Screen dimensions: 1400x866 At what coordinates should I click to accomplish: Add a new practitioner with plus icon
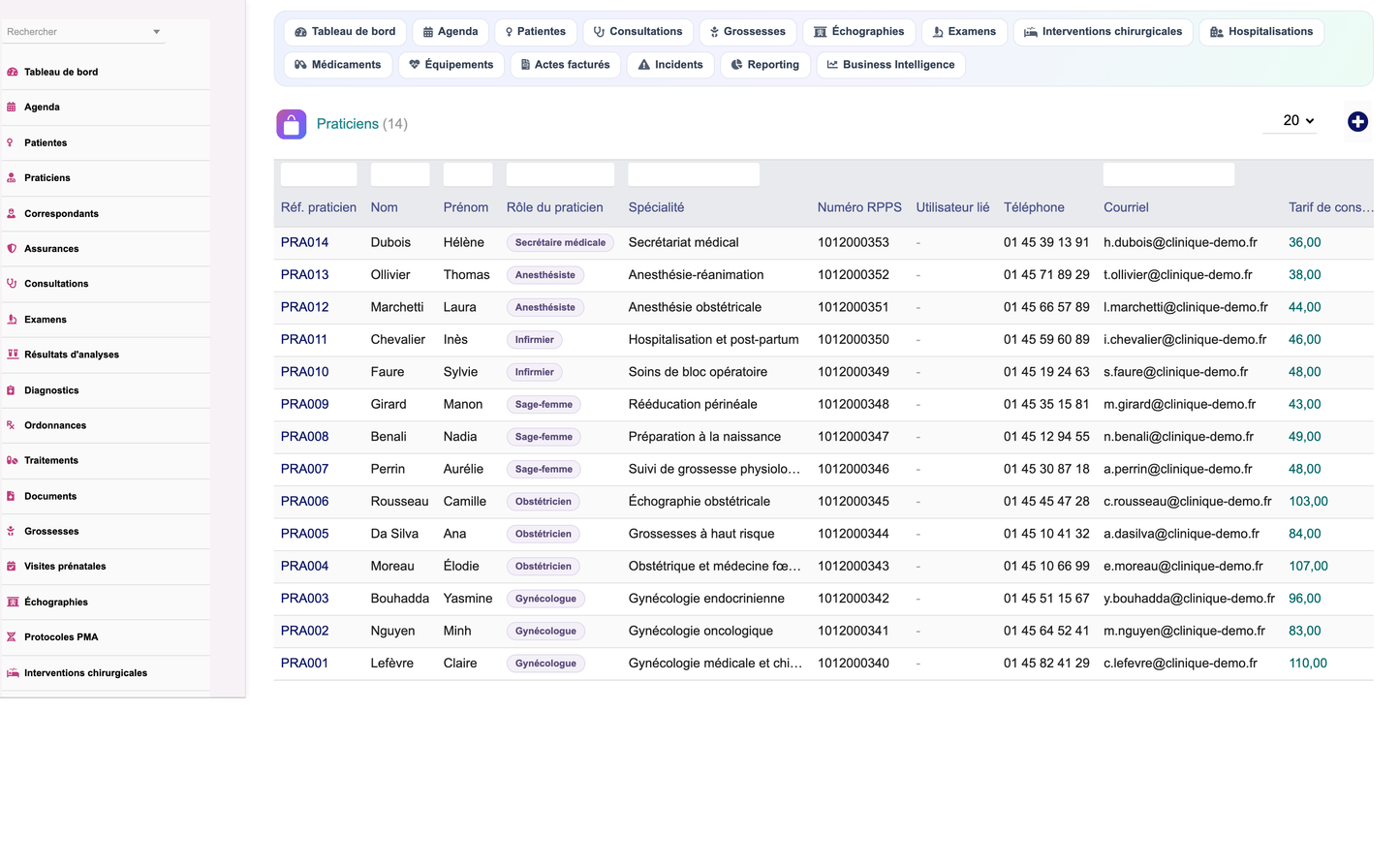pos(1357,121)
